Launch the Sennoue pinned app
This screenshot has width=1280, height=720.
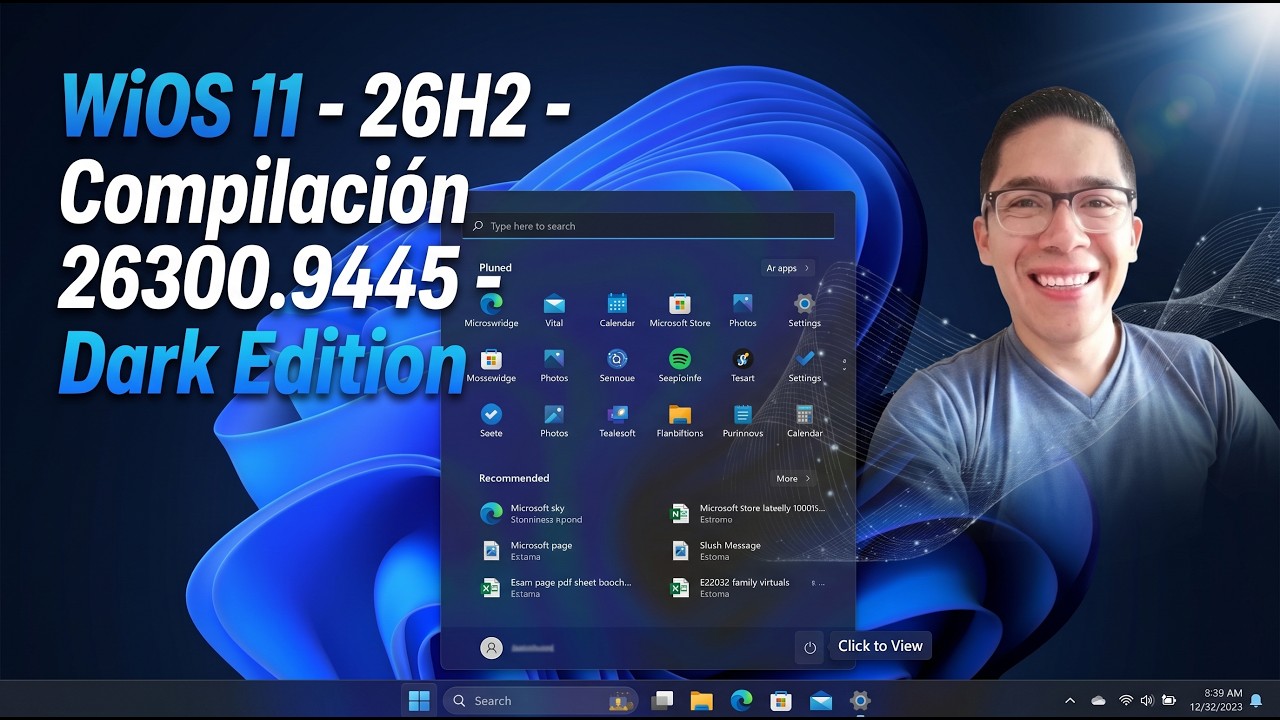click(x=617, y=365)
